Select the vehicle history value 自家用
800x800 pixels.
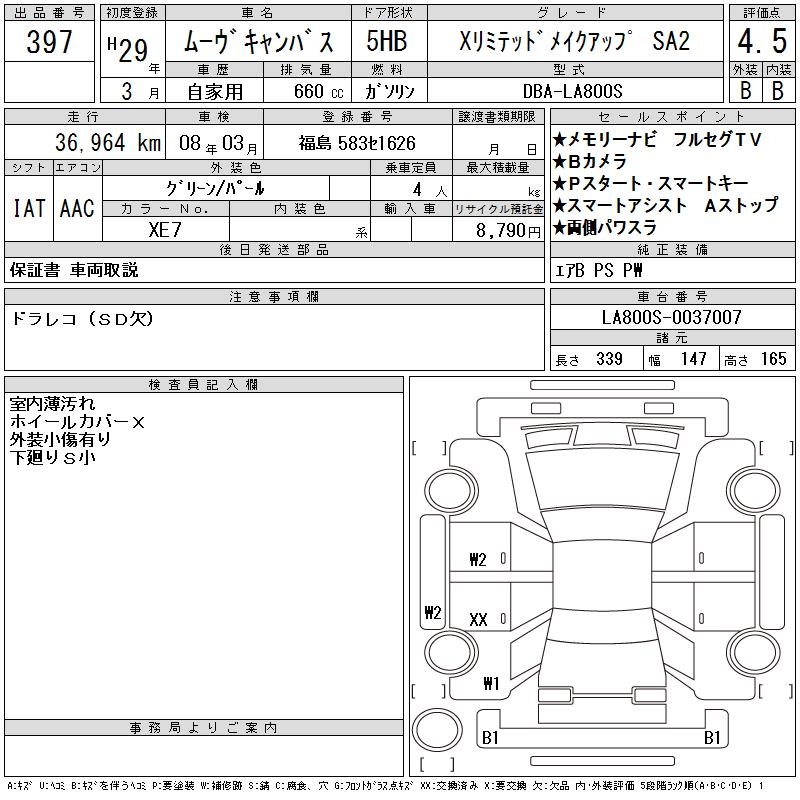(x=215, y=91)
